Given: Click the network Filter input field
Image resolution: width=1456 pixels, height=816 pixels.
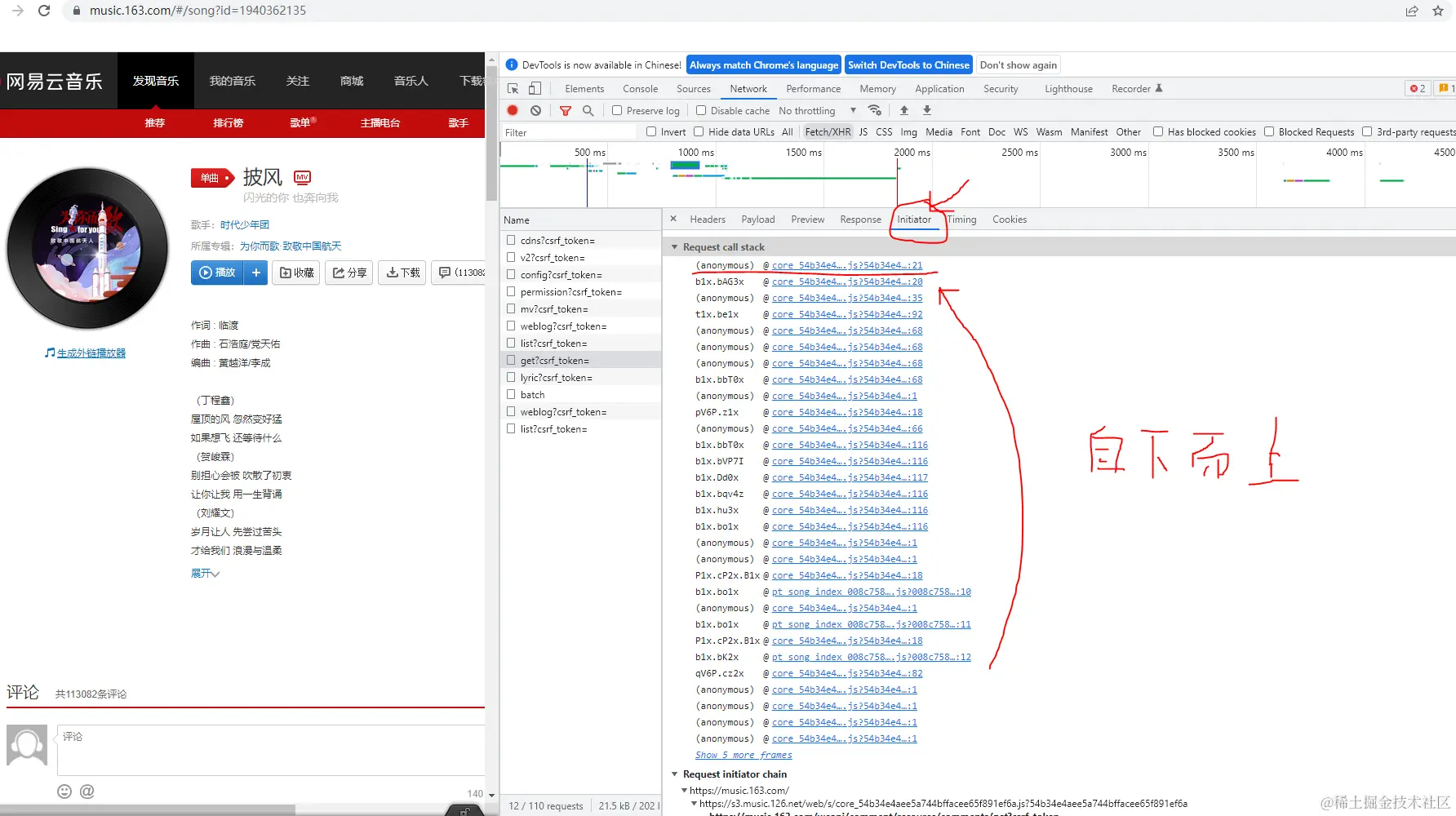Looking at the screenshot, I should (569, 132).
